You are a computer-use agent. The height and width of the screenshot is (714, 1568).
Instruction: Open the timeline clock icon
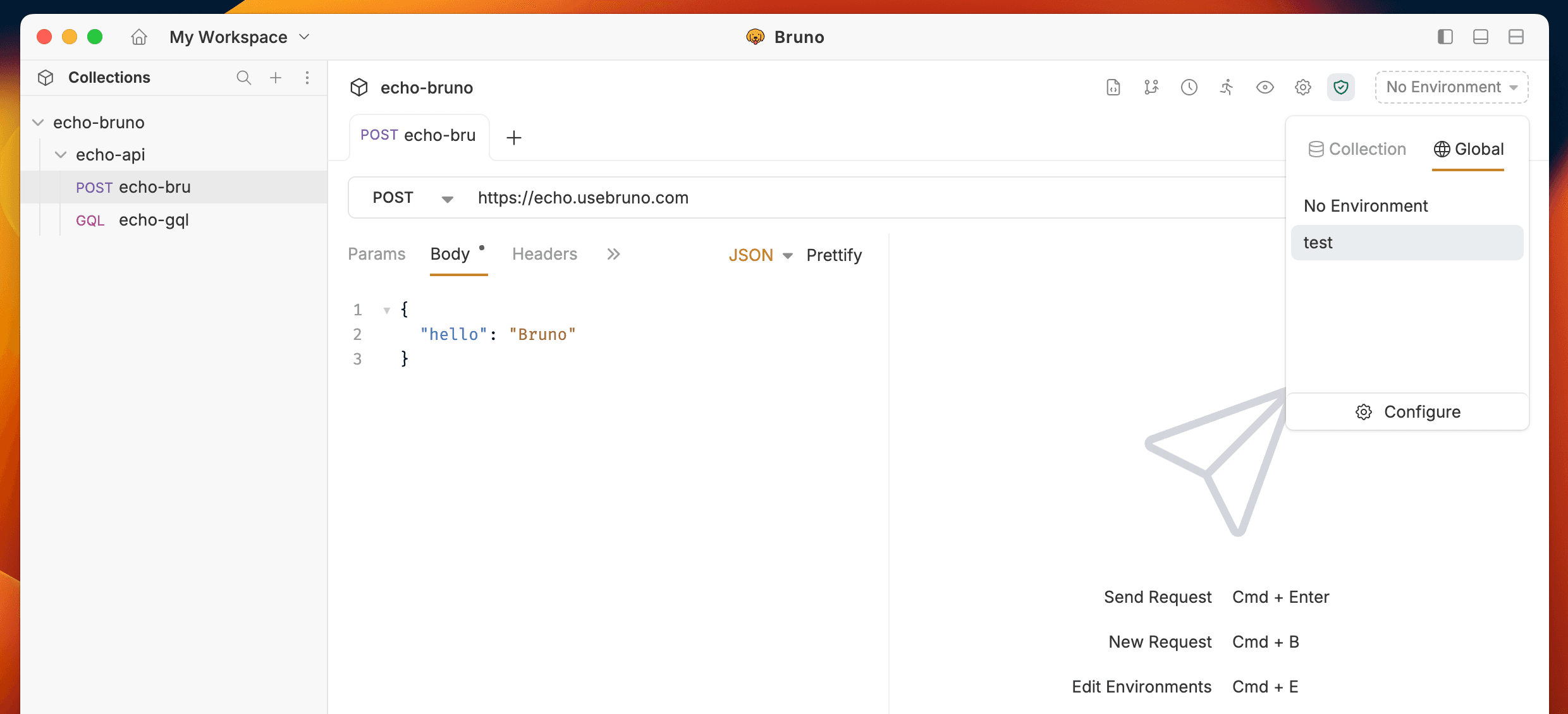tap(1189, 87)
